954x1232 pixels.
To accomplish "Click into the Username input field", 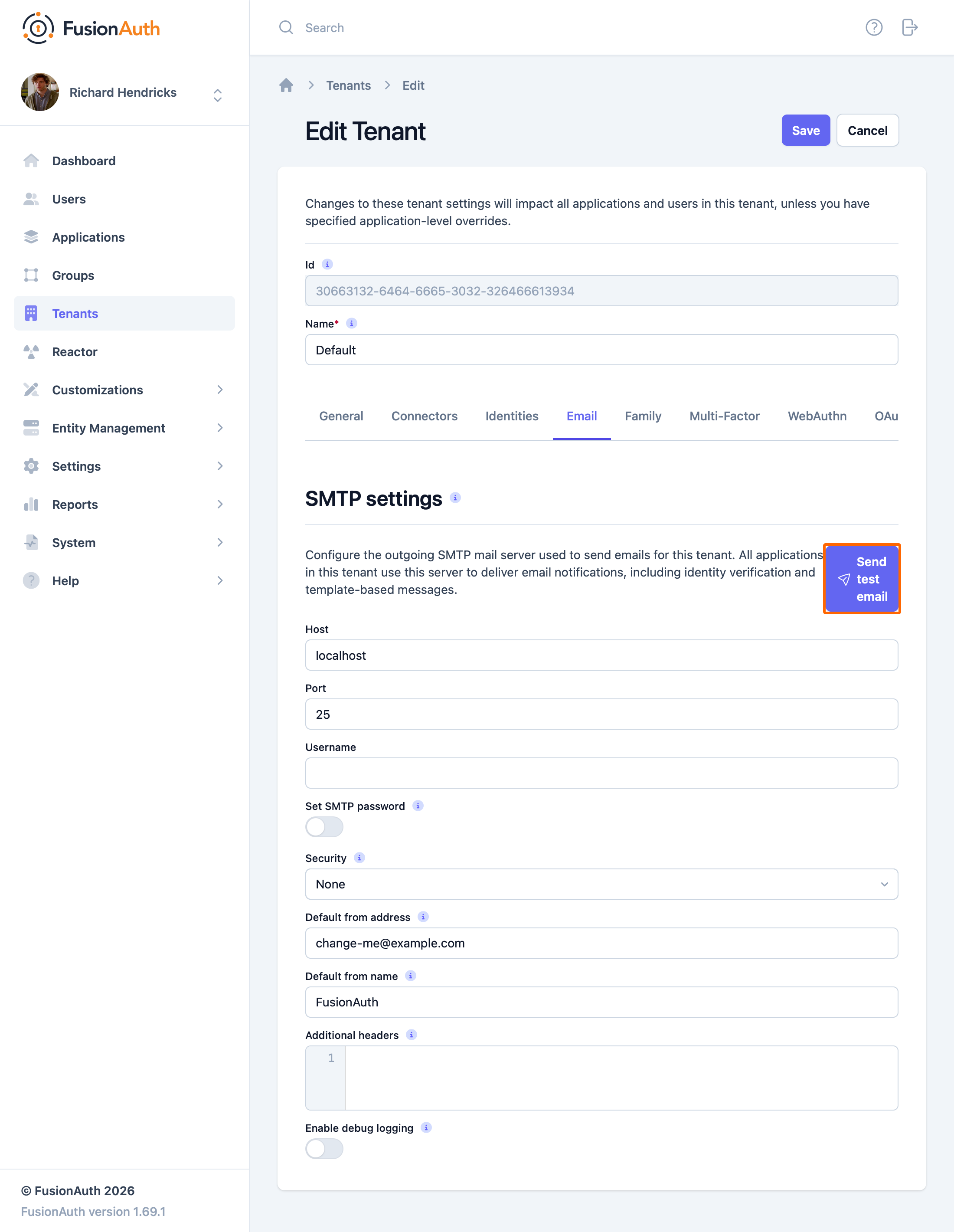I will click(601, 773).
